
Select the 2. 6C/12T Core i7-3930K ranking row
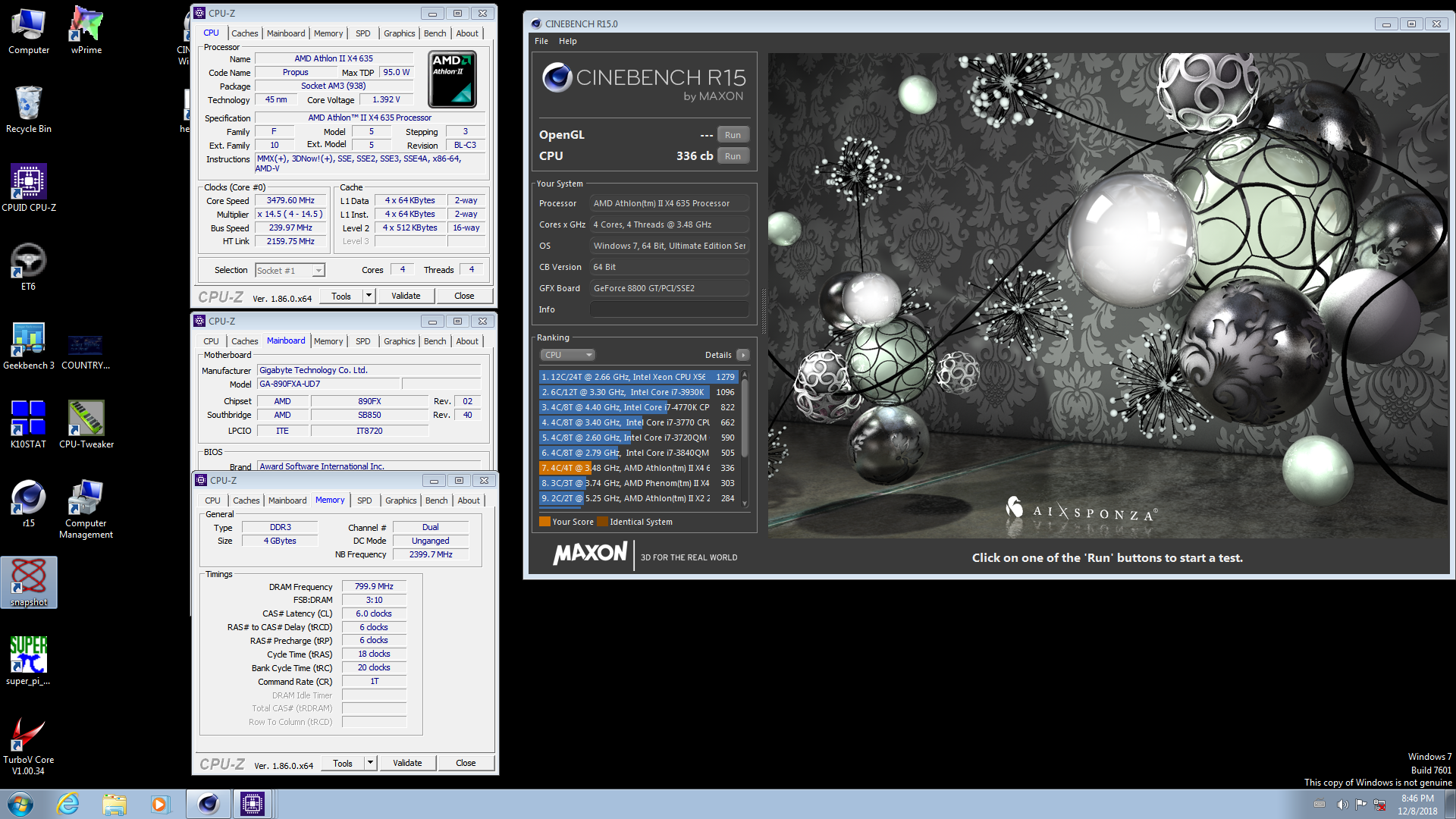point(638,392)
